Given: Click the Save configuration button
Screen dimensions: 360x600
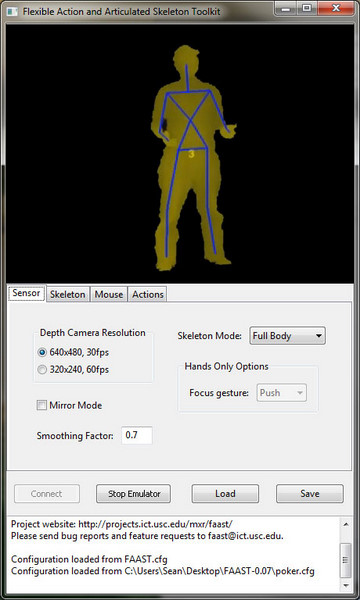Looking at the screenshot, I should click(310, 494).
